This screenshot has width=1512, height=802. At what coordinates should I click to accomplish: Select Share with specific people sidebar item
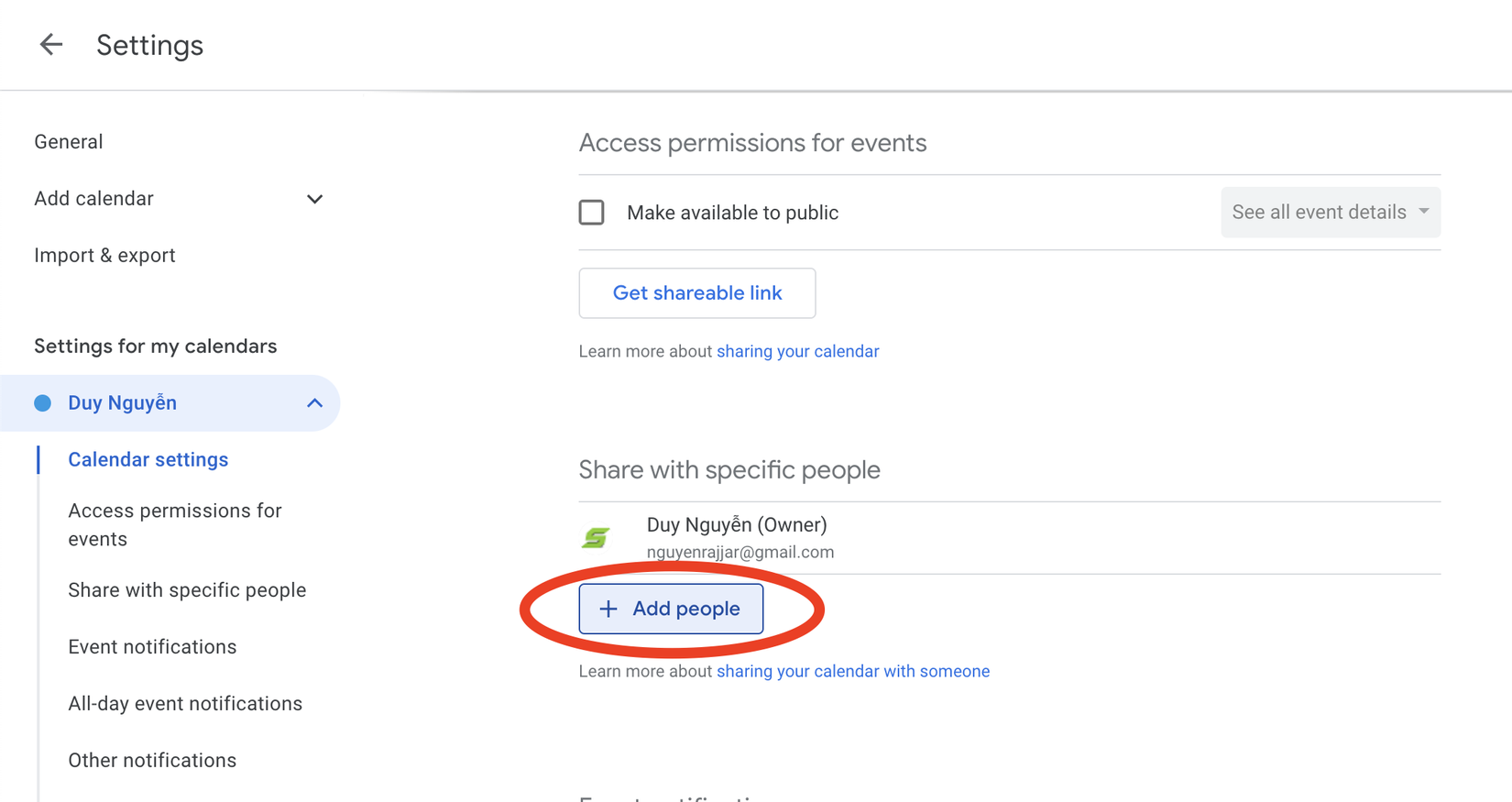pyautogui.click(x=187, y=590)
